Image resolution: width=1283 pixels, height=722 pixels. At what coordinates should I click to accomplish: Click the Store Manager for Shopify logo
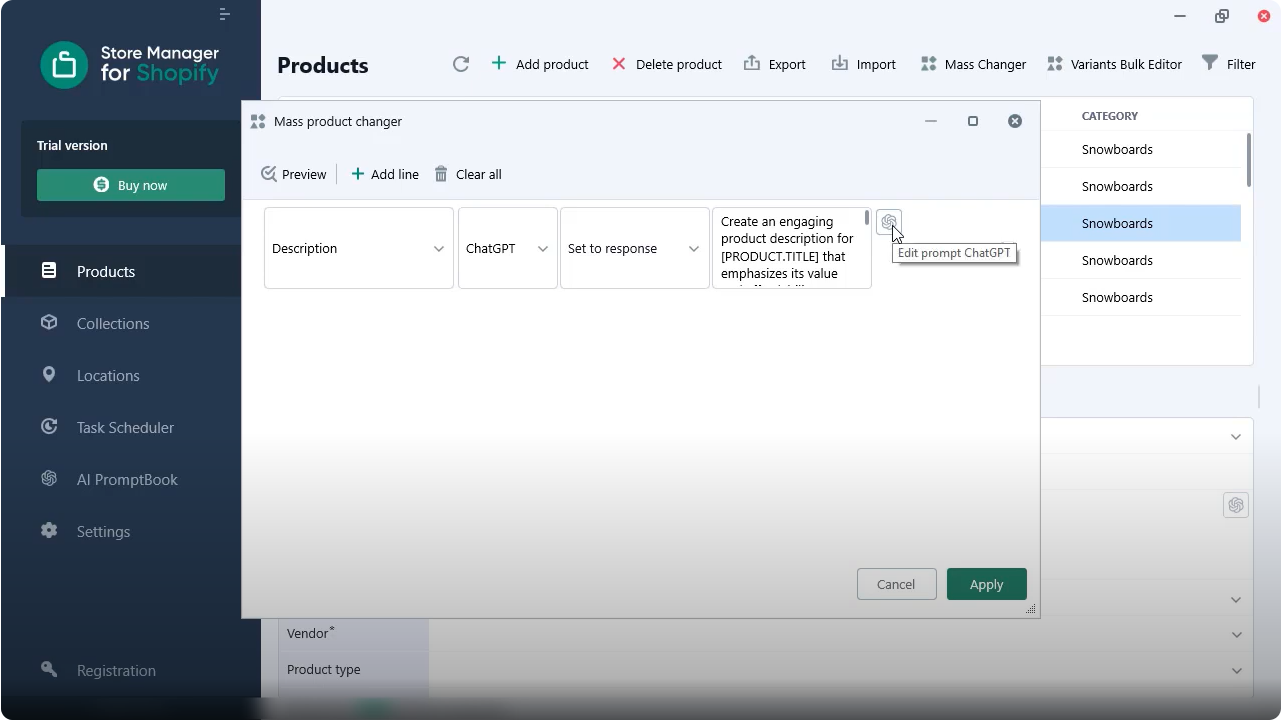pyautogui.click(x=130, y=65)
